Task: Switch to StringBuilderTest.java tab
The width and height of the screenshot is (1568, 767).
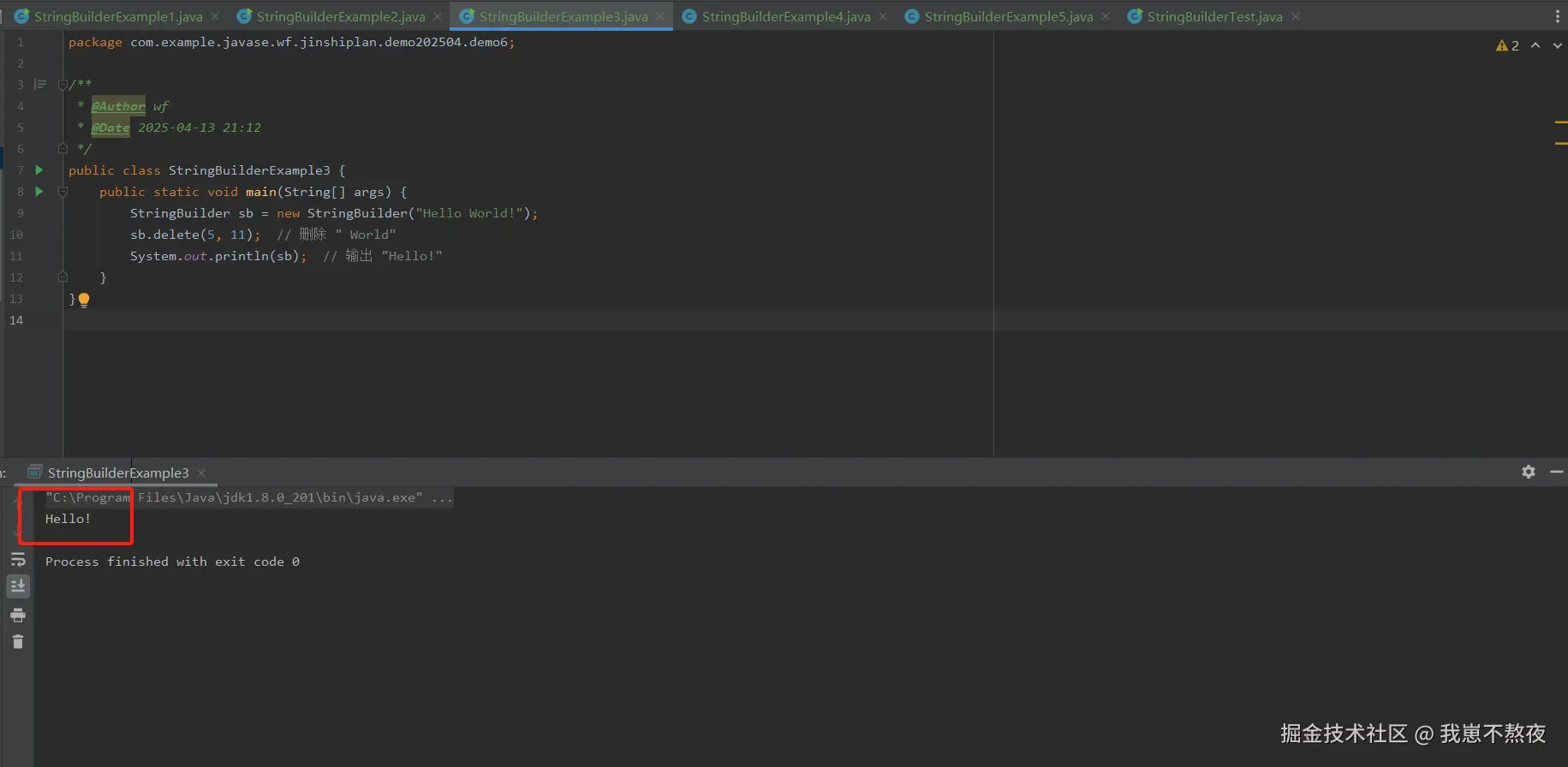Action: click(1214, 16)
